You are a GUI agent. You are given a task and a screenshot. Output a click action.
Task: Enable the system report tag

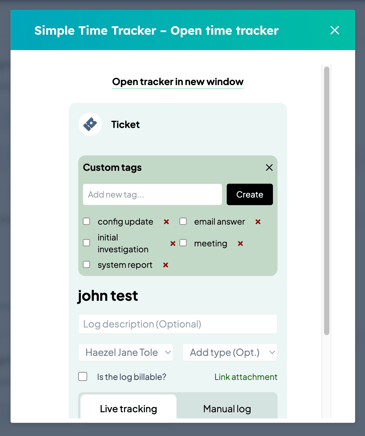[86, 264]
